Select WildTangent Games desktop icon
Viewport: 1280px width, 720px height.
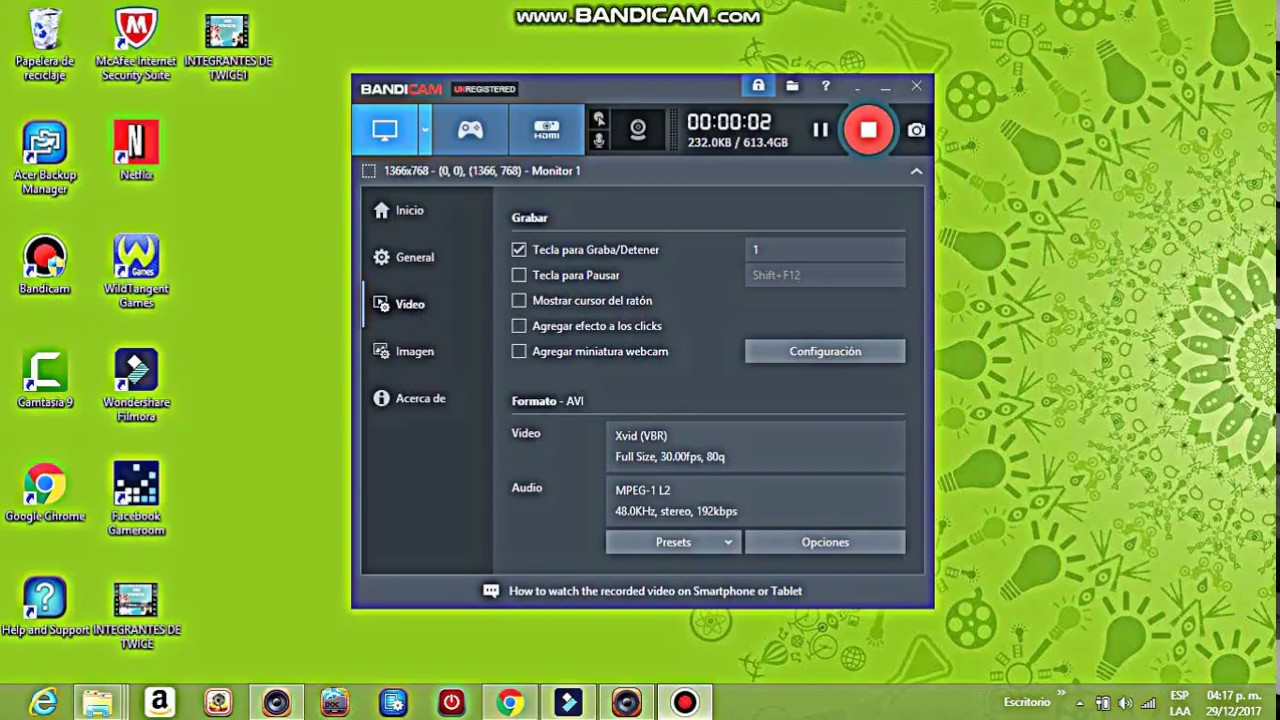click(136, 272)
